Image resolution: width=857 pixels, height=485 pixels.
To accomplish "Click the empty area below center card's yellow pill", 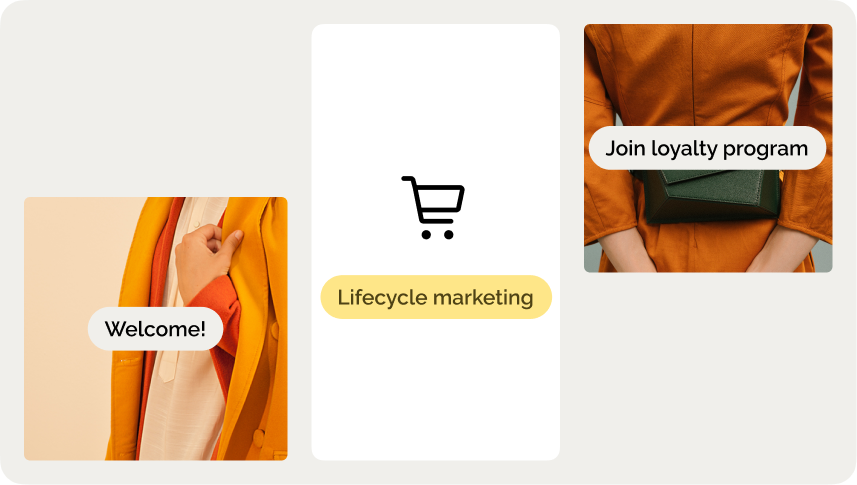I will [x=436, y=388].
